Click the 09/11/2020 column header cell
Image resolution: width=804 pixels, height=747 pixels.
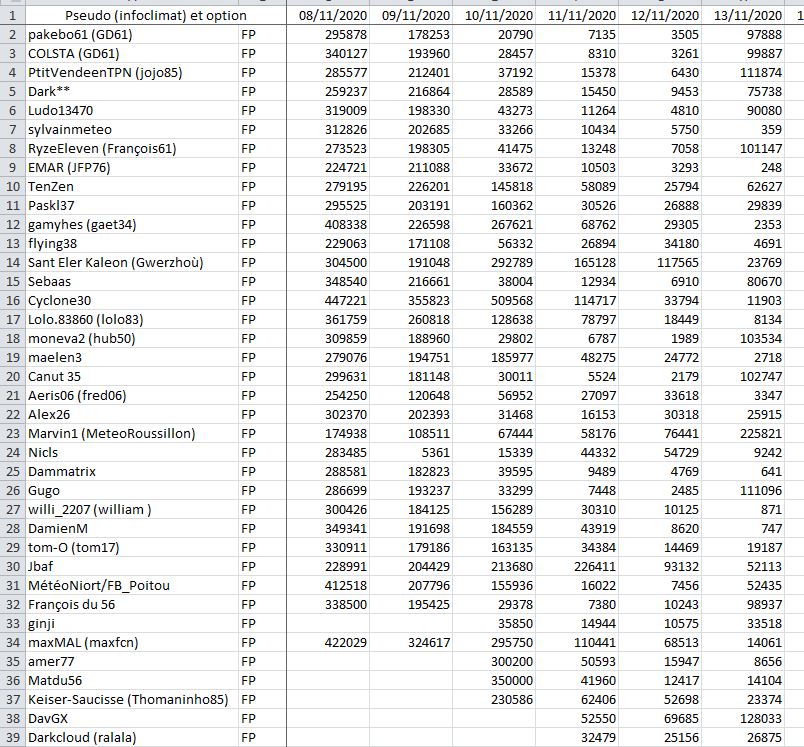click(x=411, y=15)
